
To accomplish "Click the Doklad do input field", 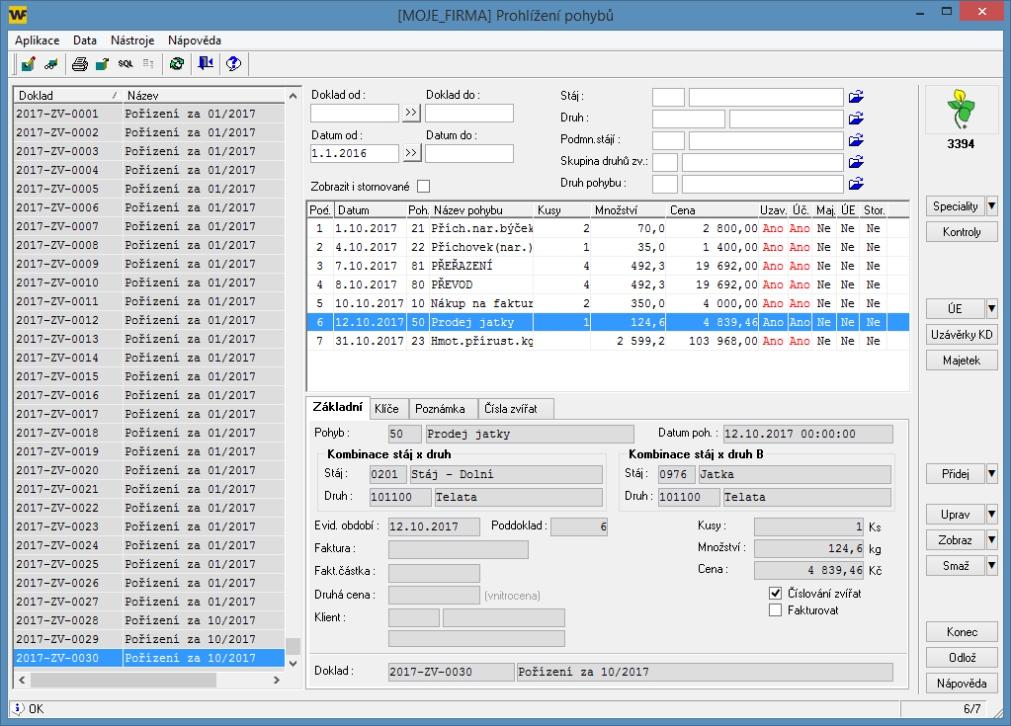I will point(469,113).
